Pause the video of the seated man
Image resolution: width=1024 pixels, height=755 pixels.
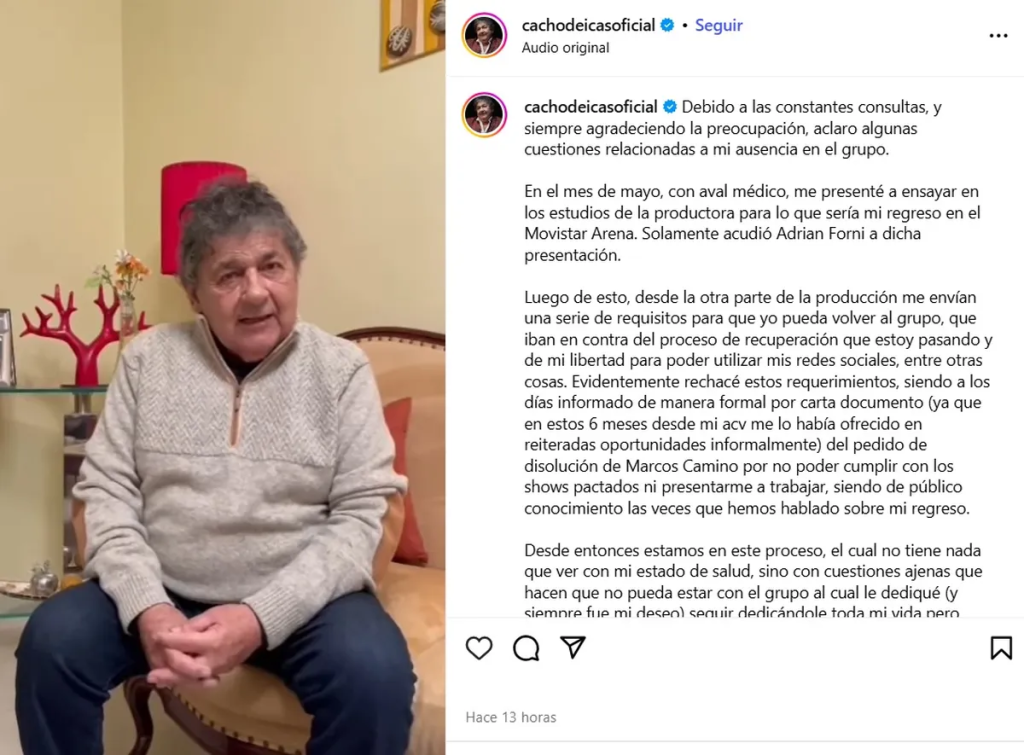223,378
